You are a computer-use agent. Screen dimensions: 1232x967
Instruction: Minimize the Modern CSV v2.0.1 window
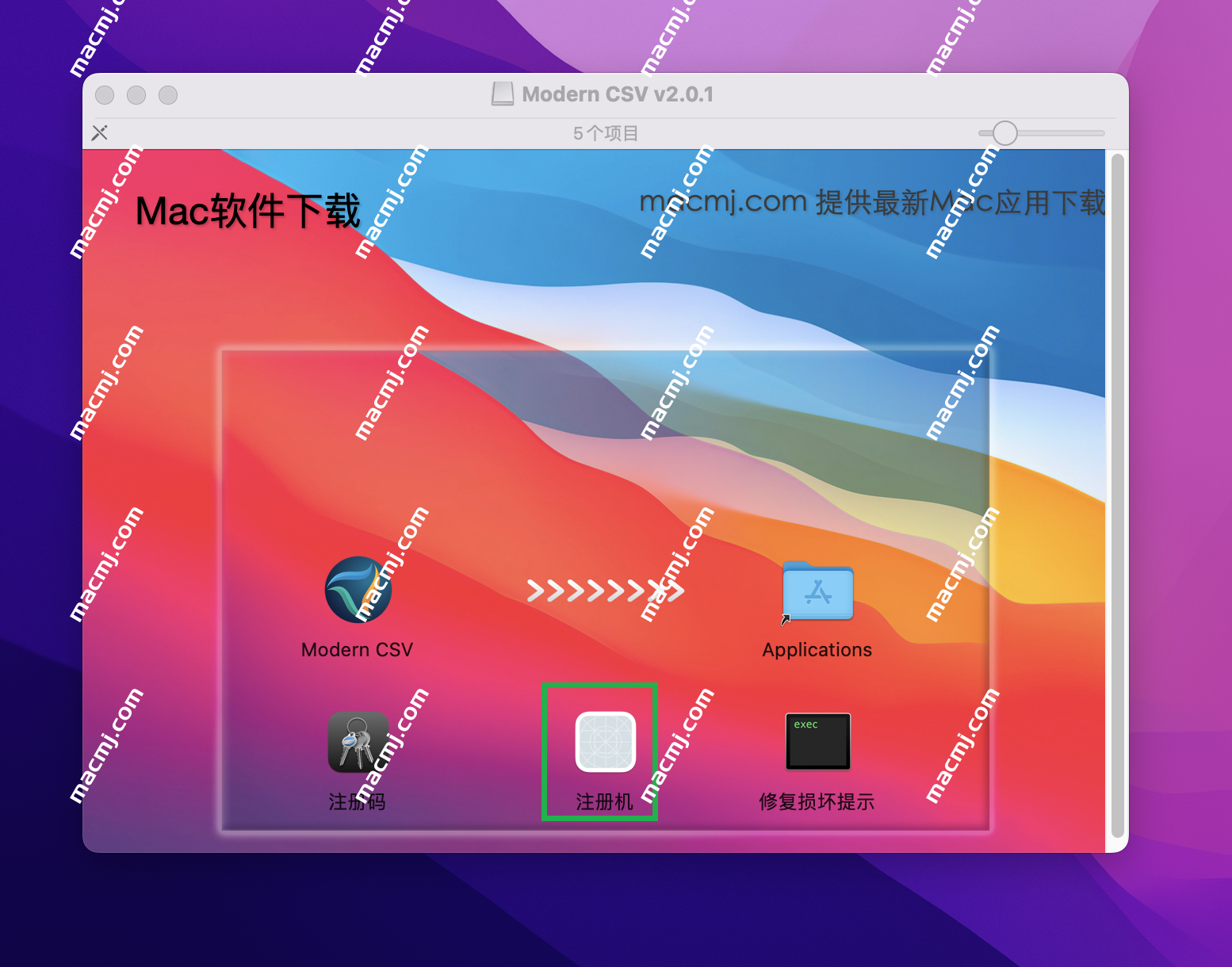point(136,95)
